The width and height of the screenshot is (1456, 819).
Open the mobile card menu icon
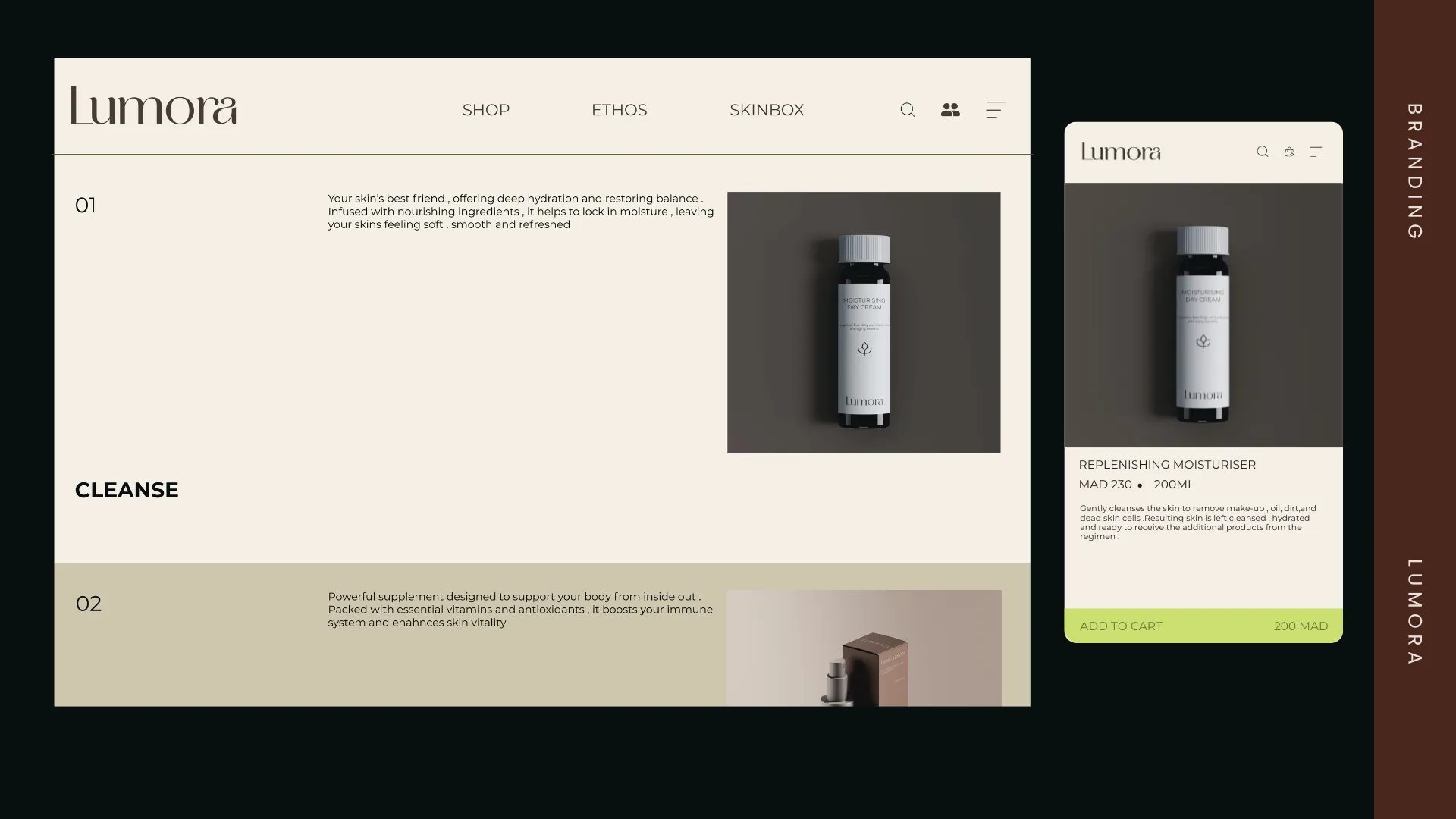pos(1316,152)
